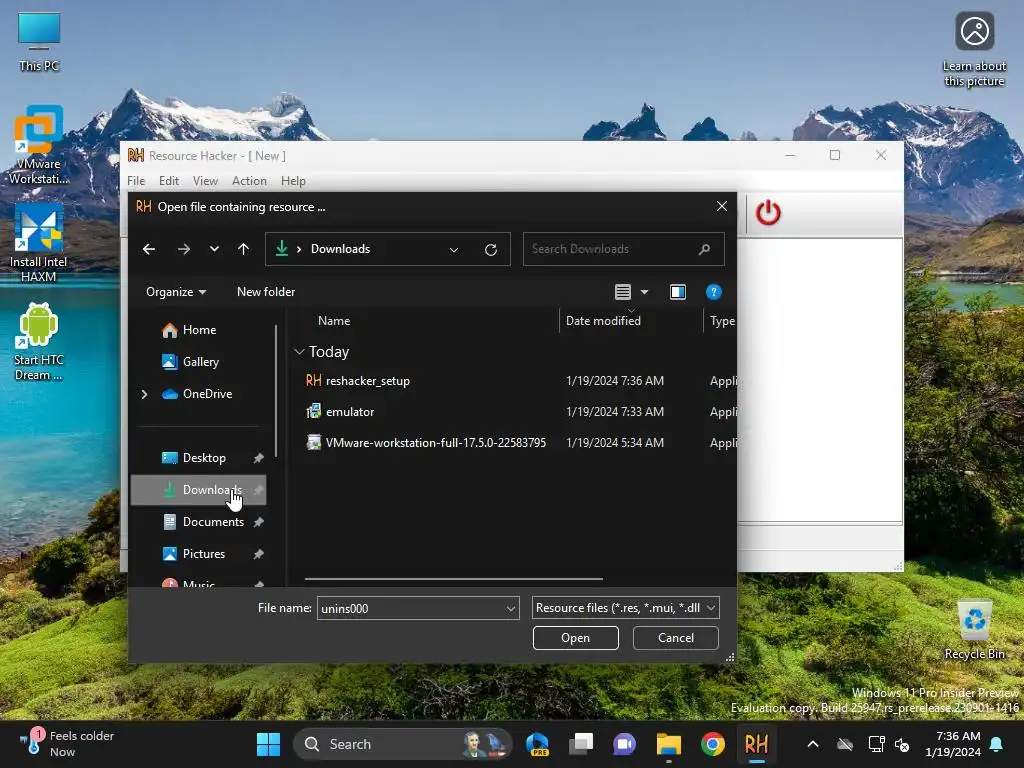Image resolution: width=1024 pixels, height=768 pixels.
Task: Click the Open button
Action: click(x=575, y=638)
